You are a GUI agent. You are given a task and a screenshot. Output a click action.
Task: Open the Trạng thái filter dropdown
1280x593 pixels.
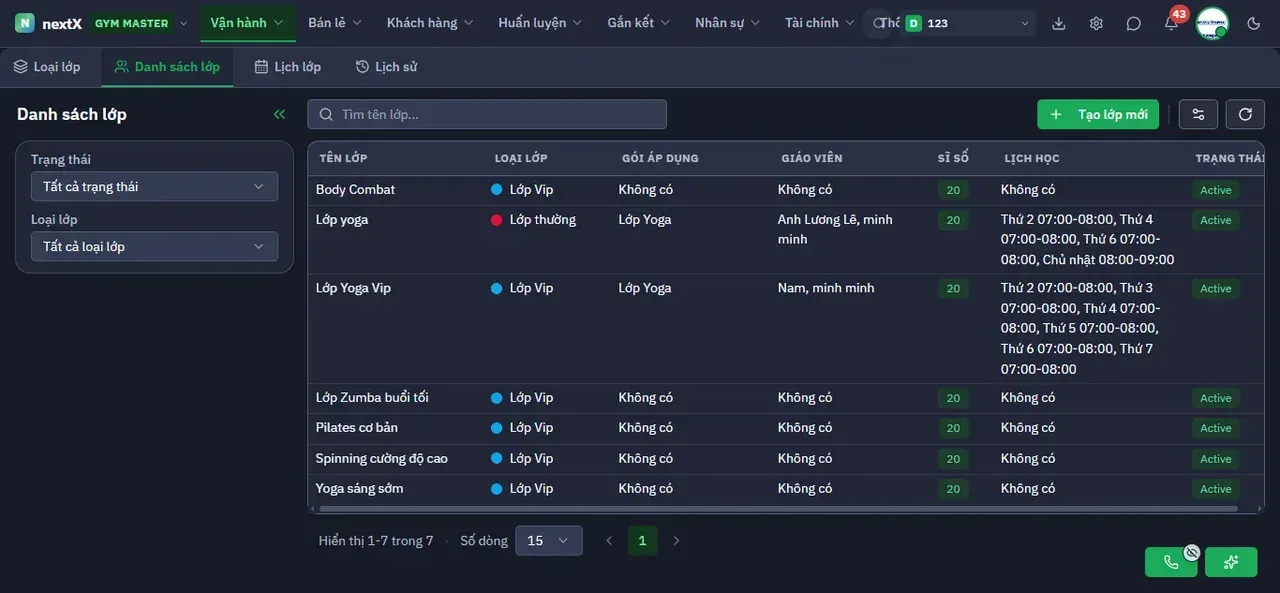click(x=154, y=187)
